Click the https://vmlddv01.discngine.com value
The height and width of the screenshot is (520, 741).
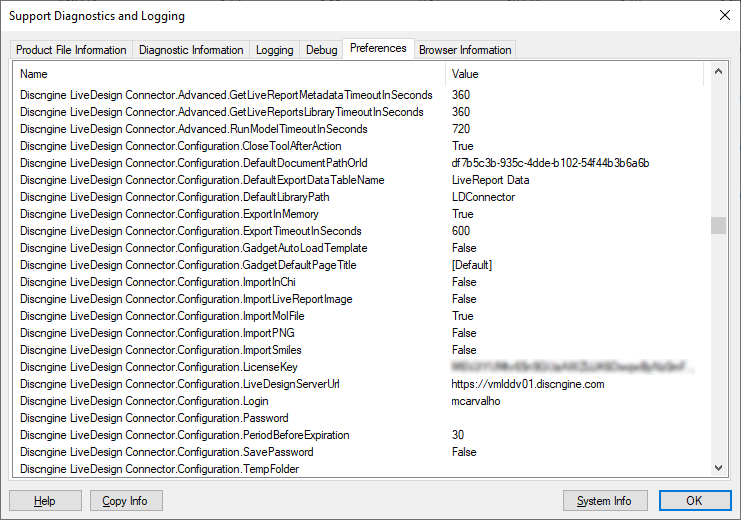tap(528, 384)
